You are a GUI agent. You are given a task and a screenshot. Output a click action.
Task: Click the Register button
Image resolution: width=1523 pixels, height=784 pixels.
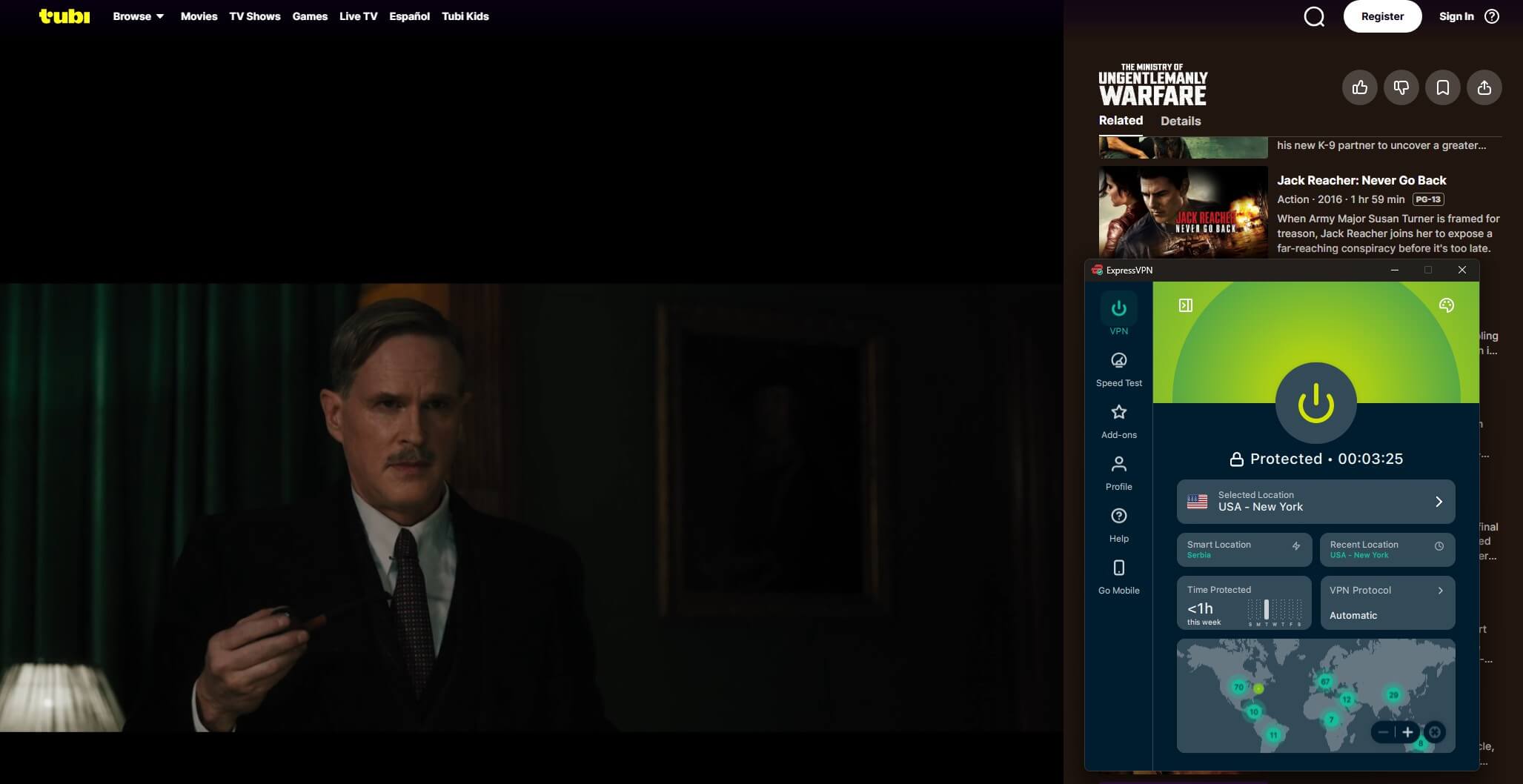pos(1383,16)
